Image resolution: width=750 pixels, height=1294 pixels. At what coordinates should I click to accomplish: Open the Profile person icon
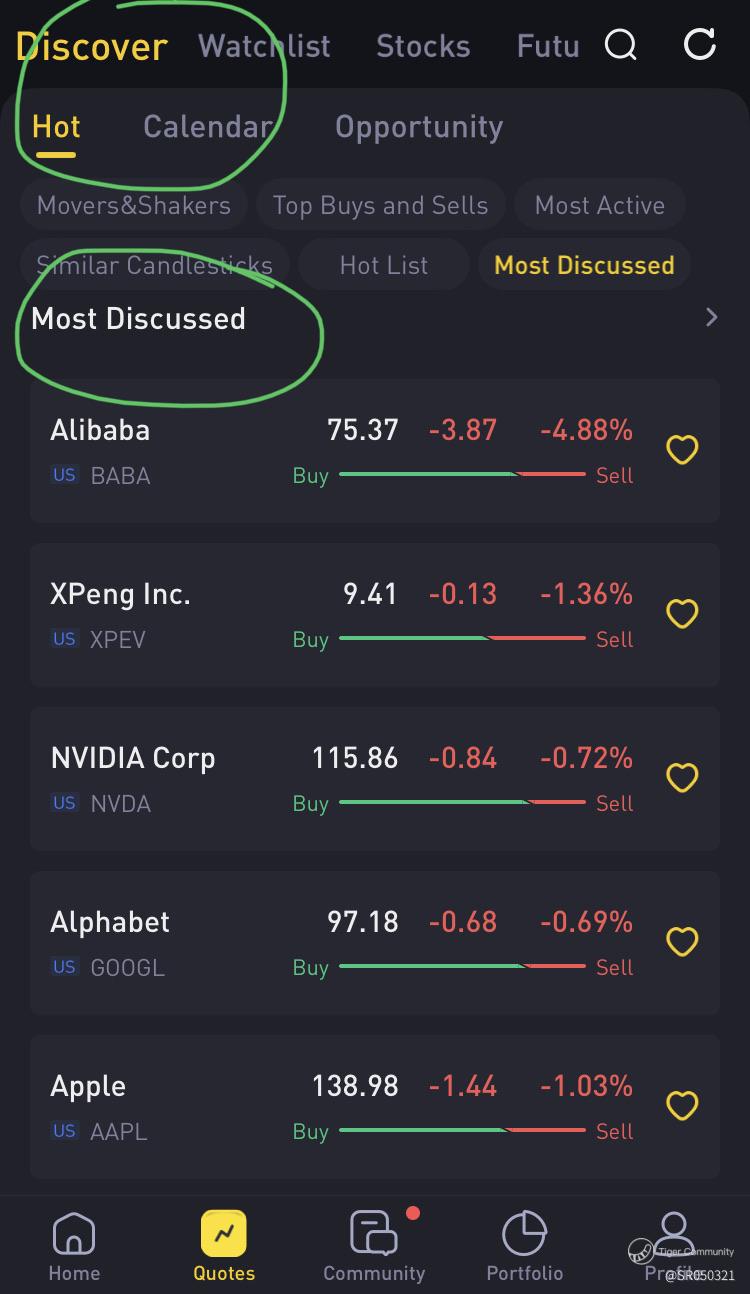click(x=675, y=1230)
